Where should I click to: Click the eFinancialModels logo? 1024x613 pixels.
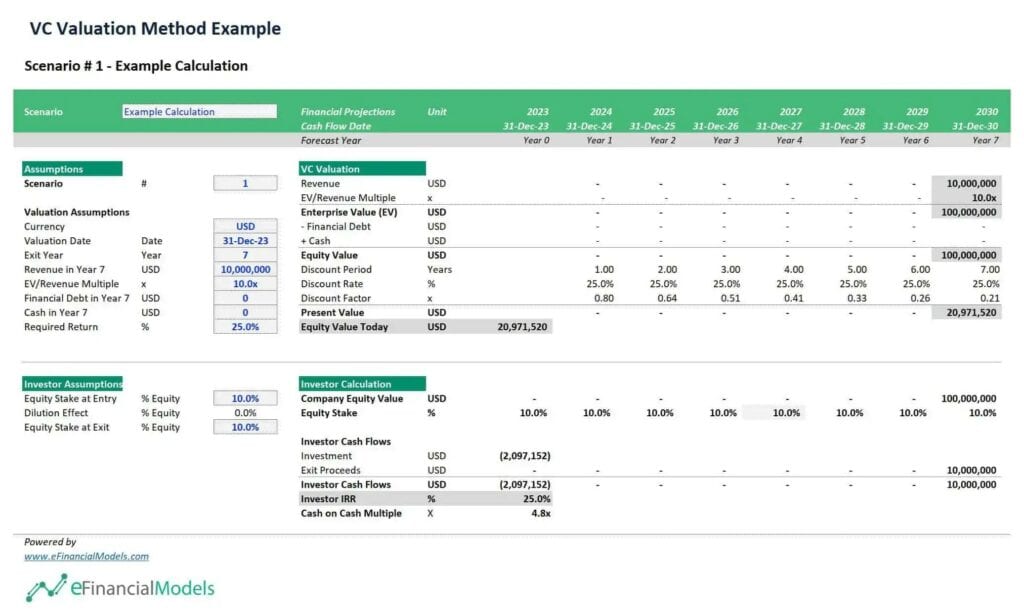pyautogui.click(x=120, y=588)
